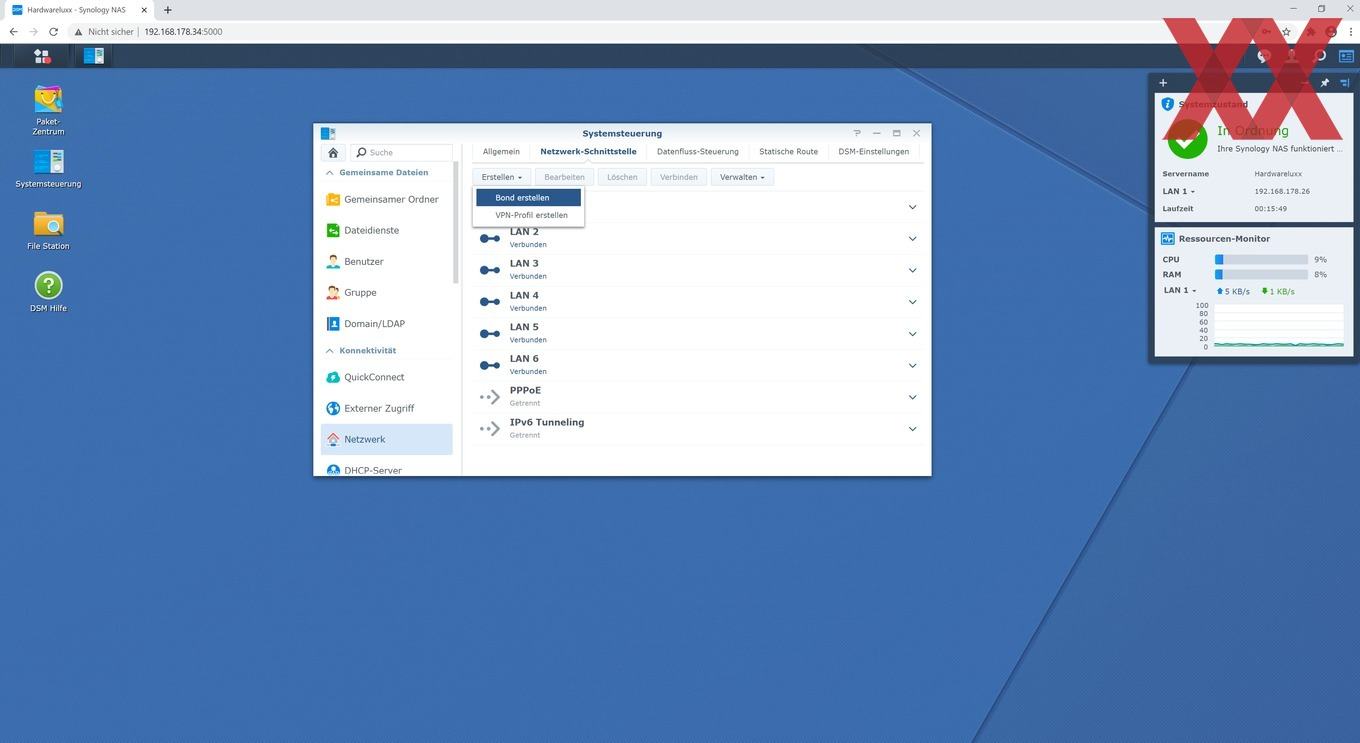This screenshot has width=1360, height=743.
Task: Click Verbinden button
Action: pyautogui.click(x=679, y=177)
